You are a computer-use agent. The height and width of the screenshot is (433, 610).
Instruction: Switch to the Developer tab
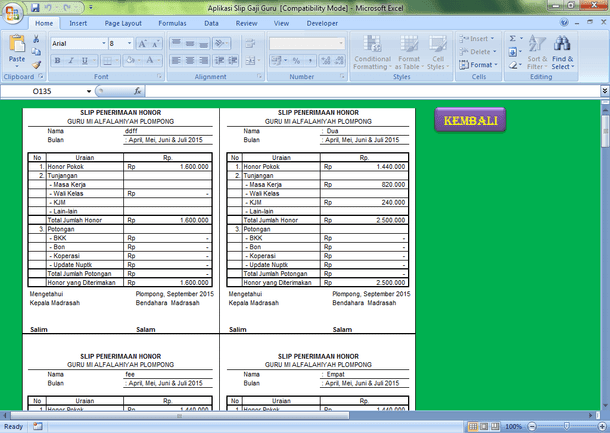pyautogui.click(x=322, y=23)
